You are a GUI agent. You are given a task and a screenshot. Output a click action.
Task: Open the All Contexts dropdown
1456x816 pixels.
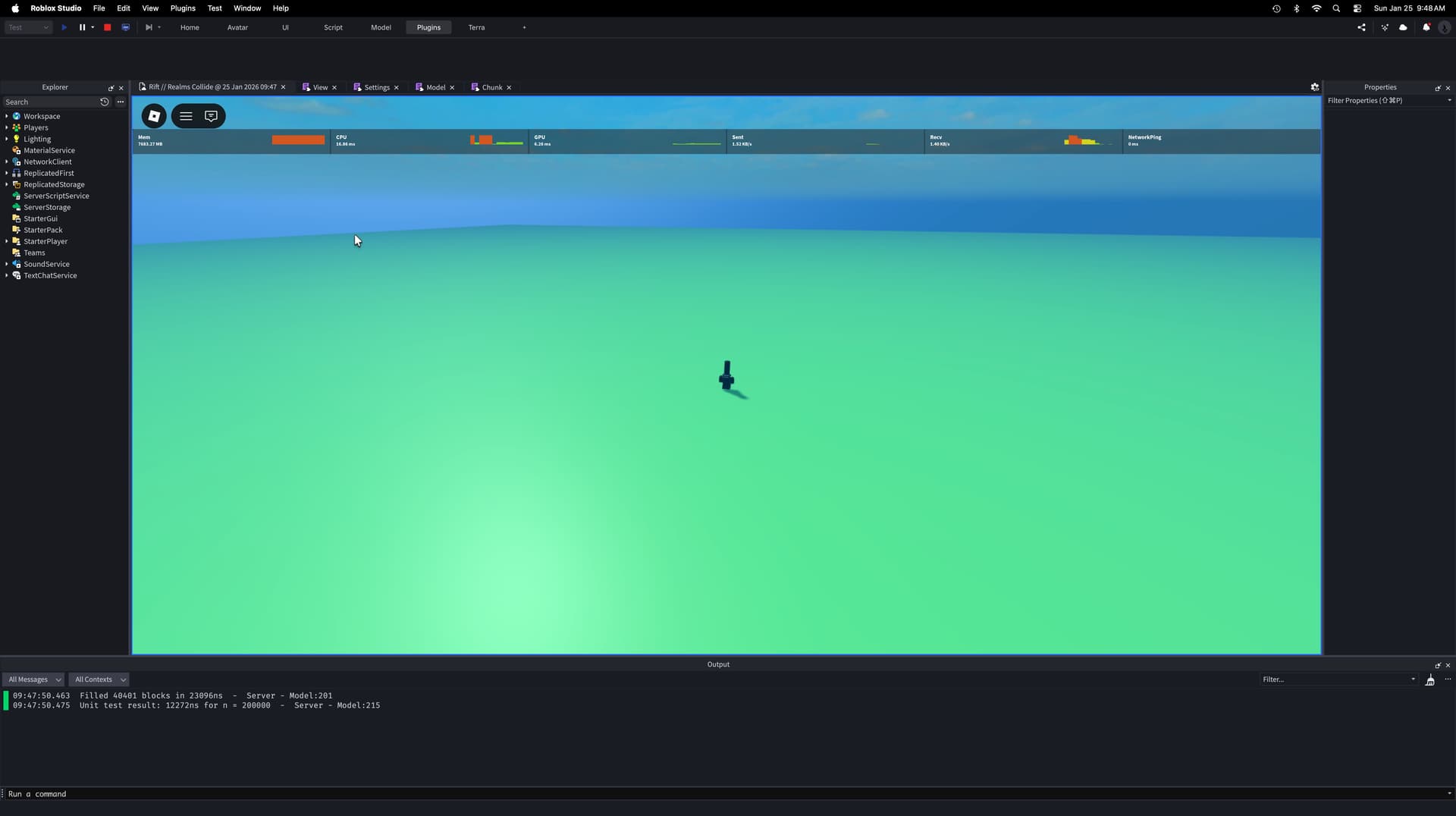[x=99, y=679]
